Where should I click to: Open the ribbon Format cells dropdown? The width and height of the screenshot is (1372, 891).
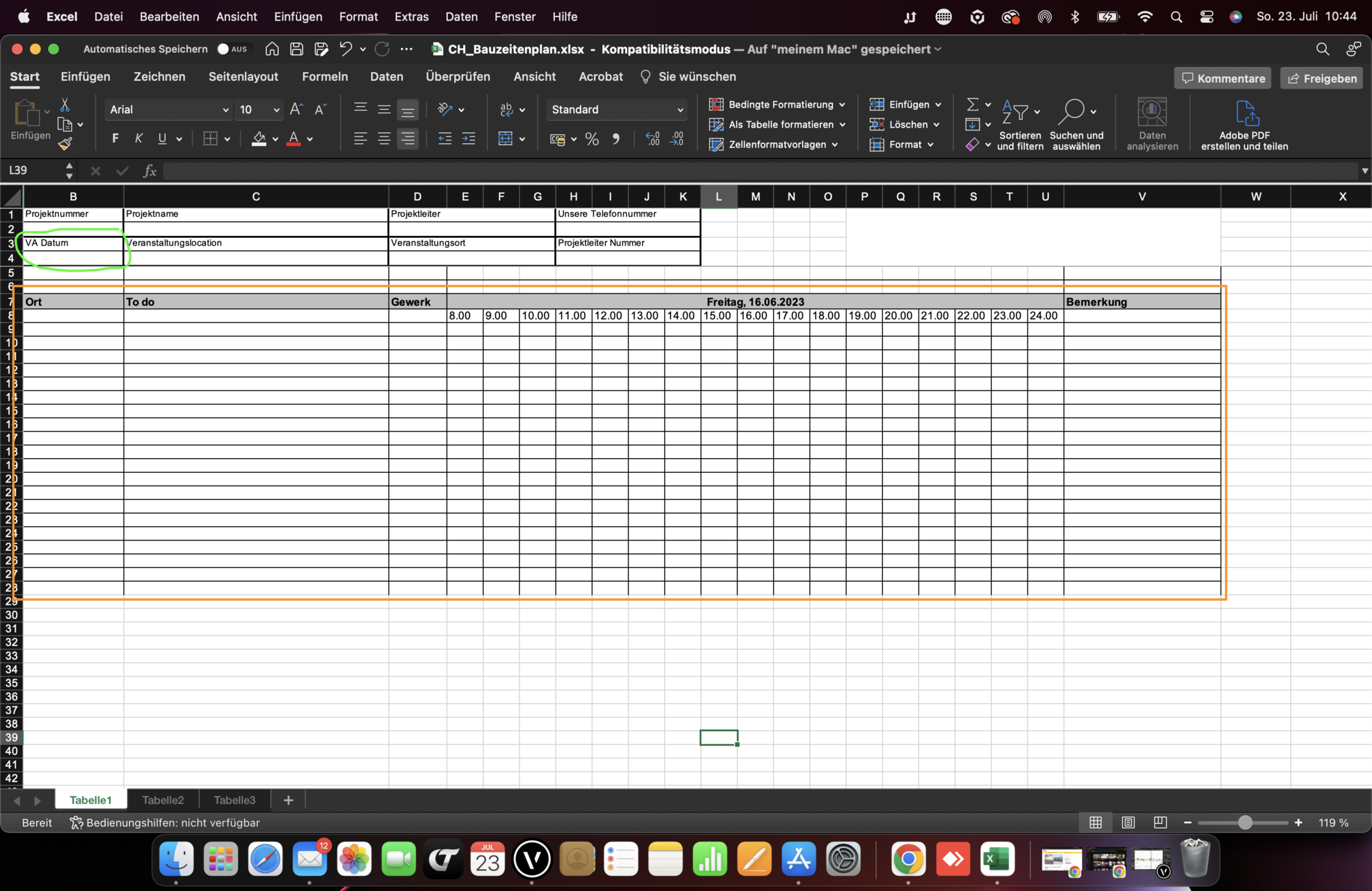[x=901, y=144]
